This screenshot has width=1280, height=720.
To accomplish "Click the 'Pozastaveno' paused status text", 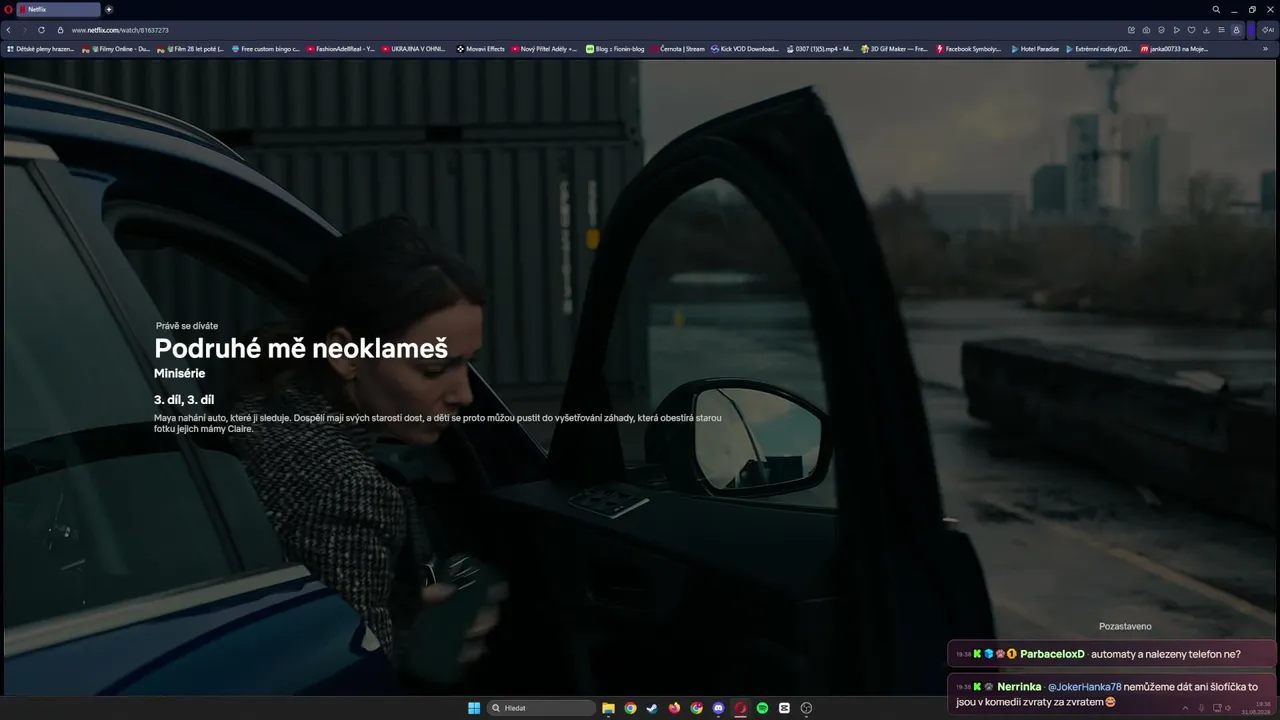I will 1125,626.
